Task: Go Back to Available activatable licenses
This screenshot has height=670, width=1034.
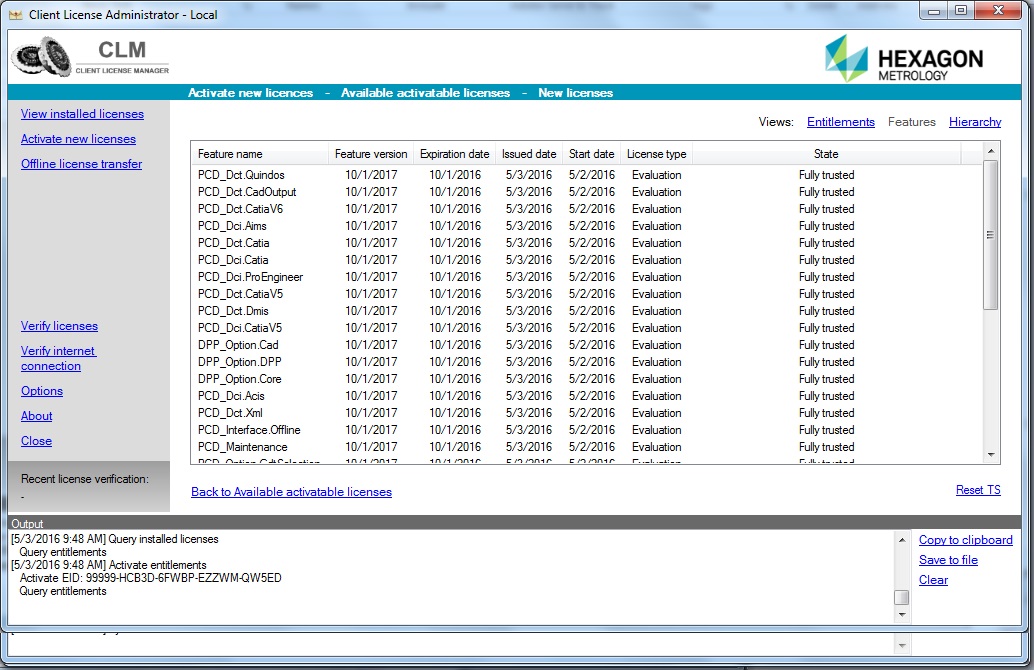Action: (x=291, y=492)
